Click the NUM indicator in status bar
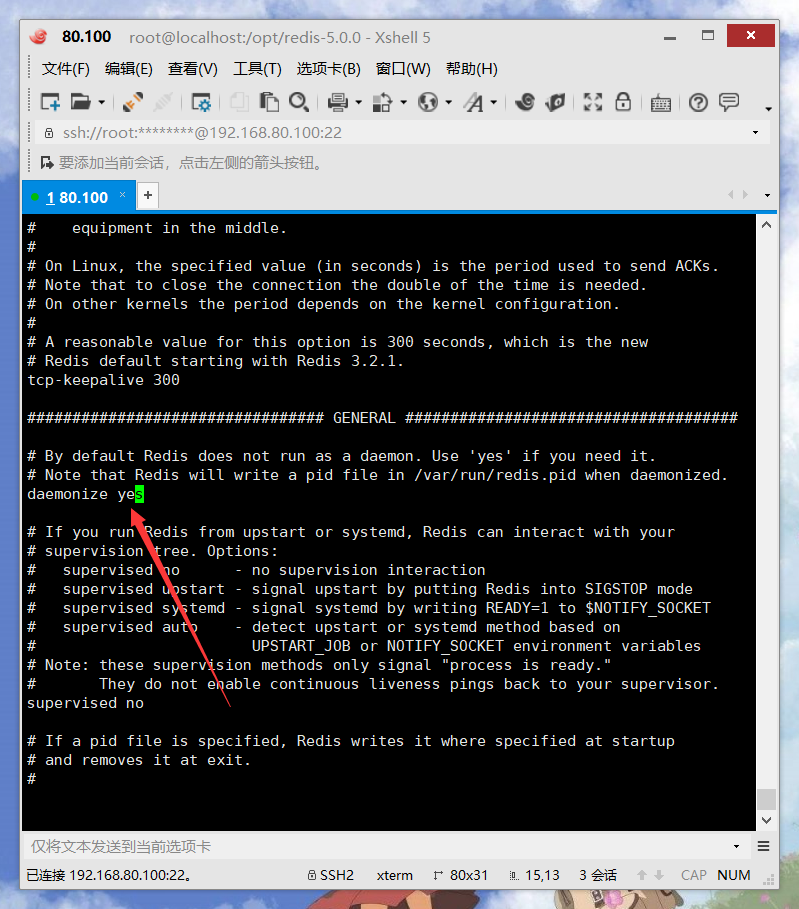799x909 pixels. coord(733,875)
